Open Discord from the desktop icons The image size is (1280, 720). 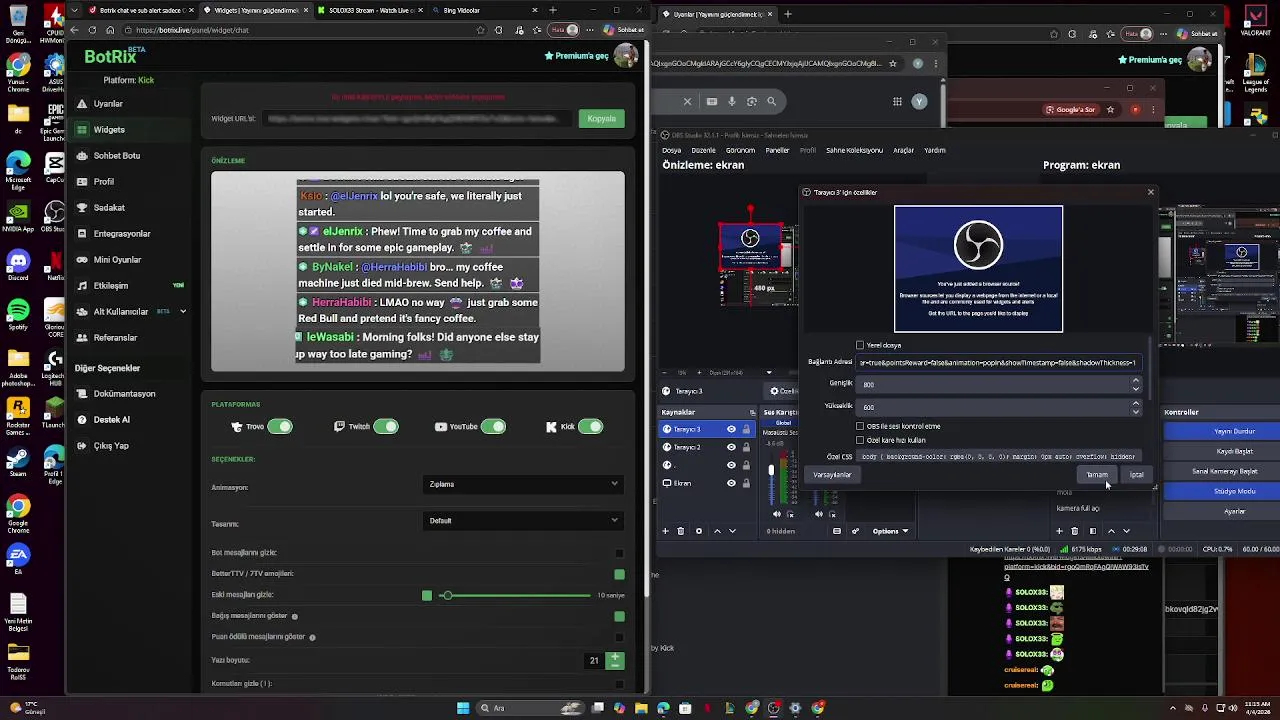tap(18, 264)
